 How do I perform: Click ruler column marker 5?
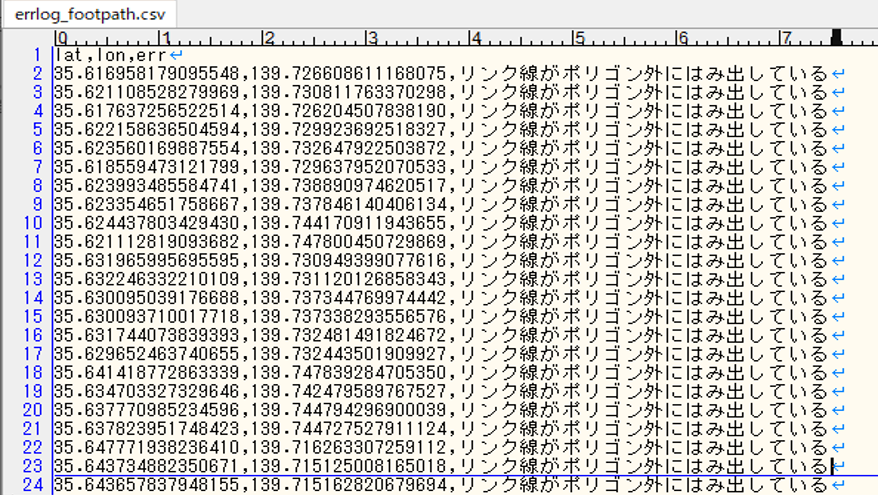point(579,38)
